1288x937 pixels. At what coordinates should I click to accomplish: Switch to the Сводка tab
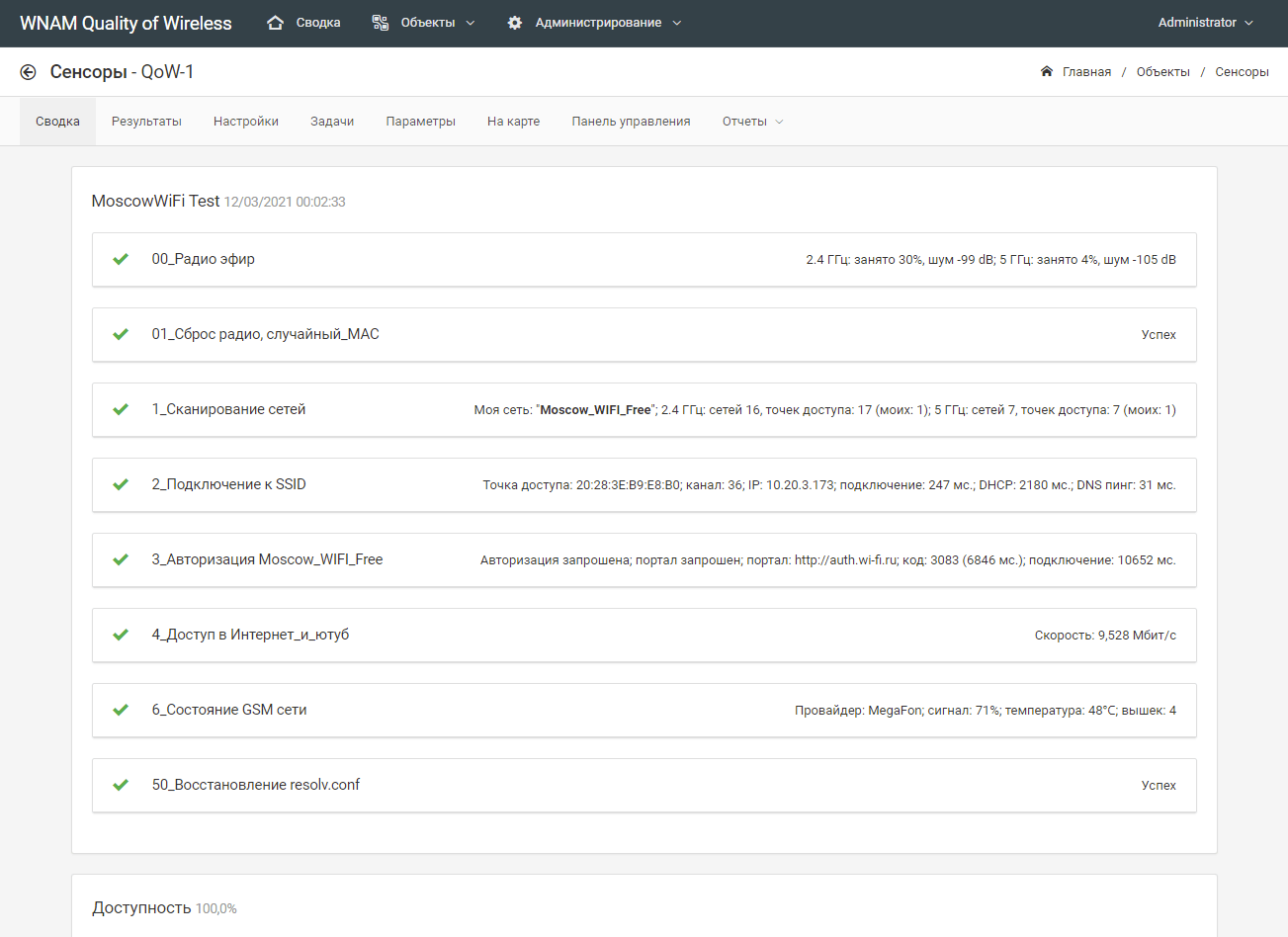(x=57, y=122)
